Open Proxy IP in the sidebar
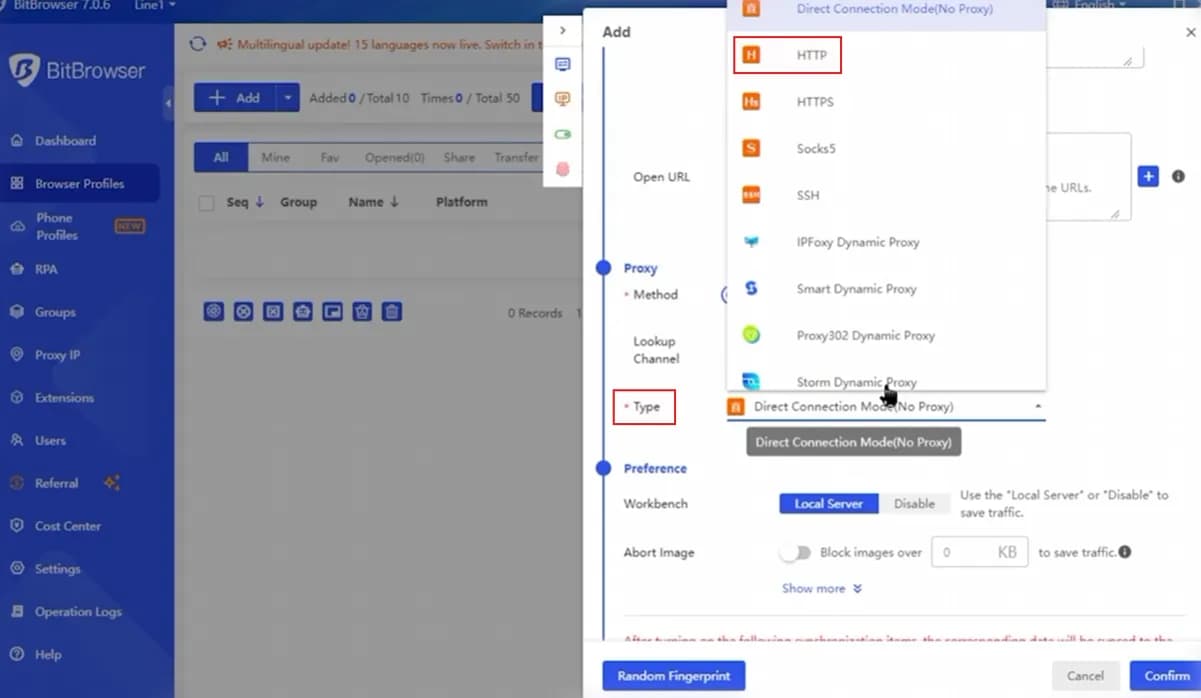Viewport: 1201px width, 698px height. 58,355
